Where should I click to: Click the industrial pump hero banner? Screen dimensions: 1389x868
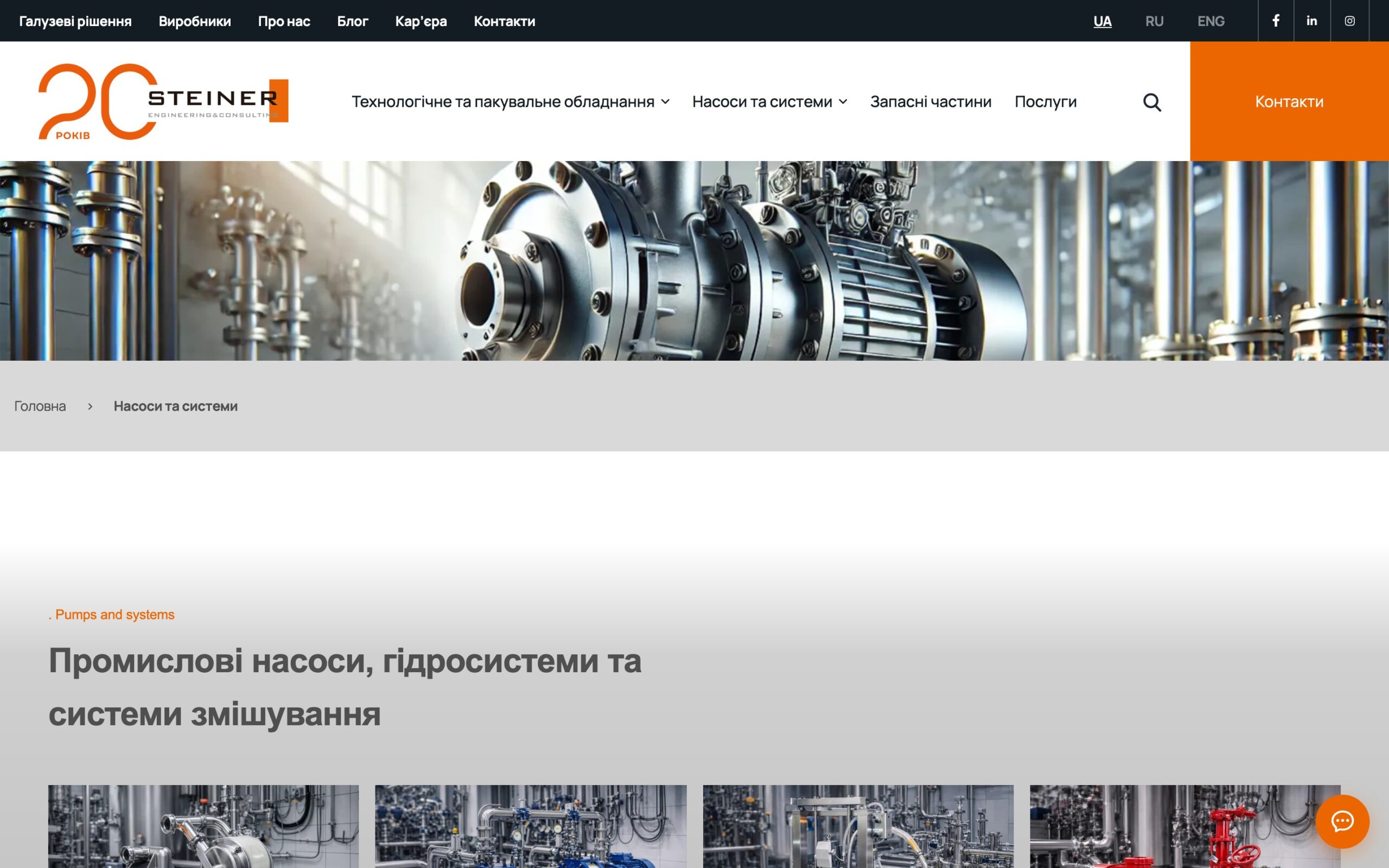(x=694, y=260)
